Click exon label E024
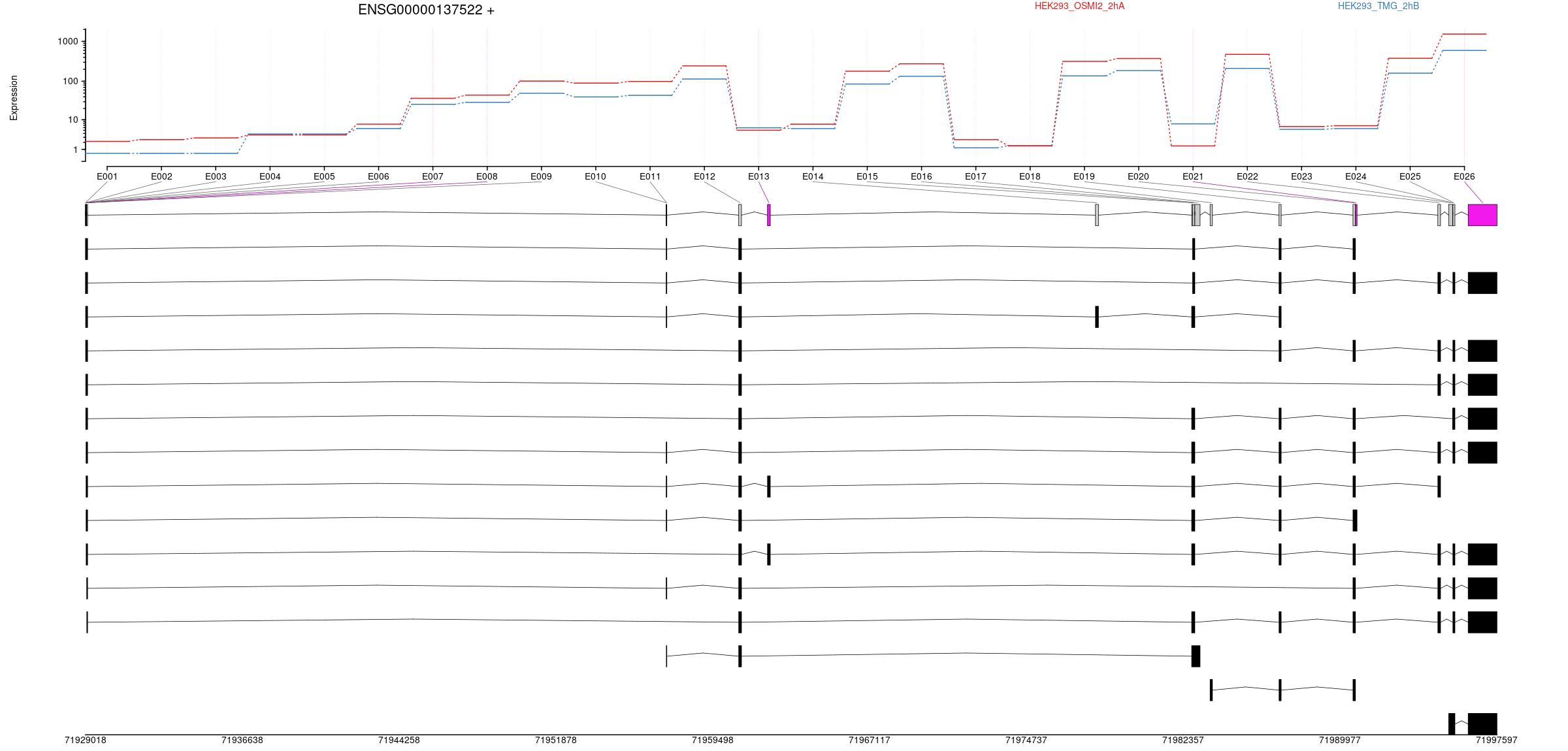 [1356, 176]
